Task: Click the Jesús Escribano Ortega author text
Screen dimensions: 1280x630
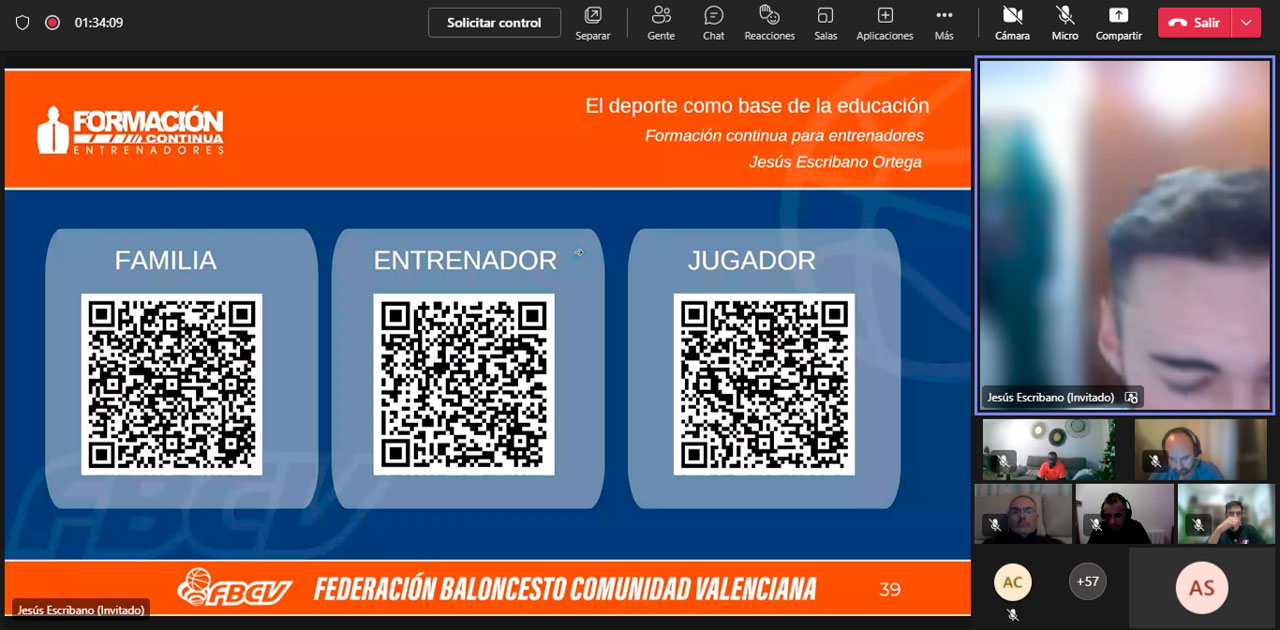Action: (835, 162)
